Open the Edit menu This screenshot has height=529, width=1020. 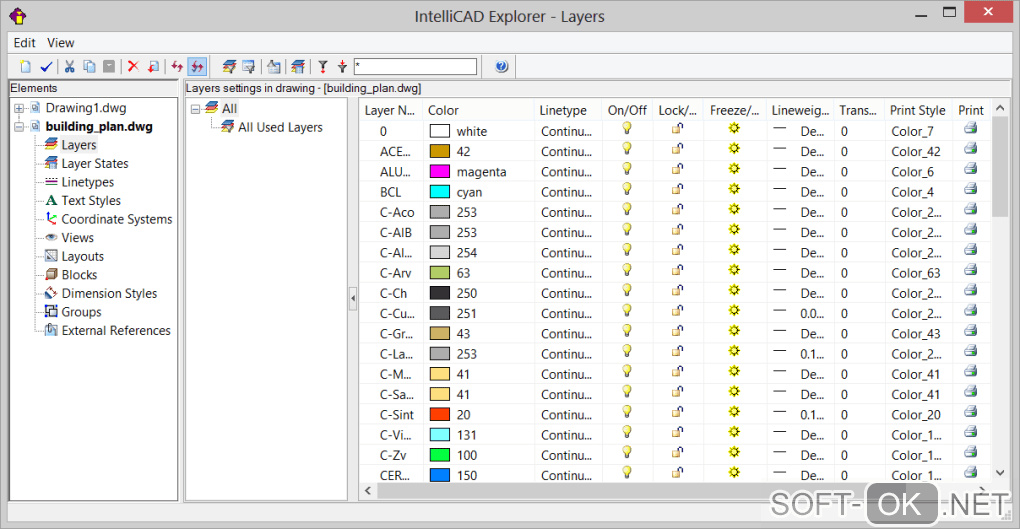[25, 43]
